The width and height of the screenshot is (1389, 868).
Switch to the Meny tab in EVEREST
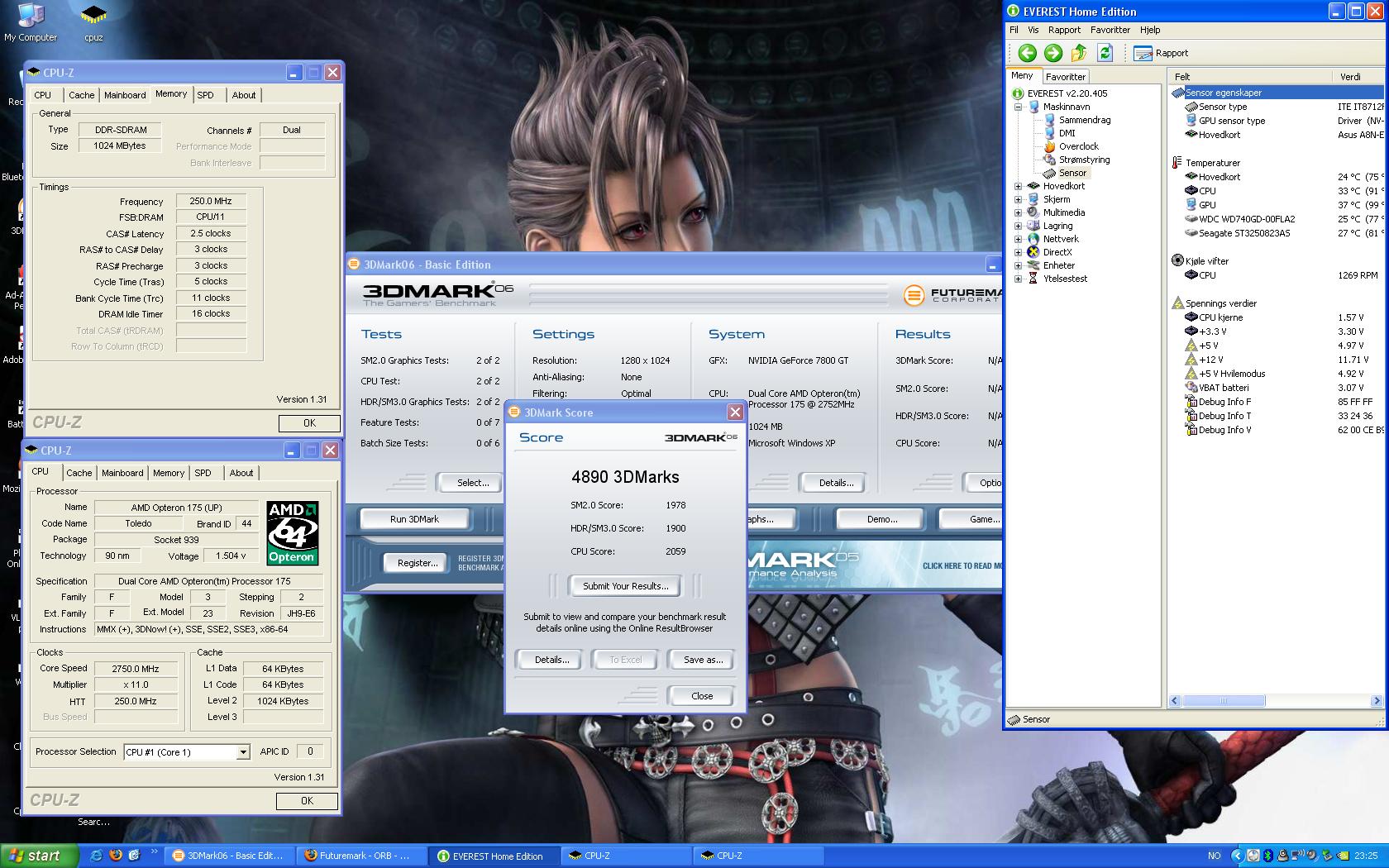(1022, 75)
